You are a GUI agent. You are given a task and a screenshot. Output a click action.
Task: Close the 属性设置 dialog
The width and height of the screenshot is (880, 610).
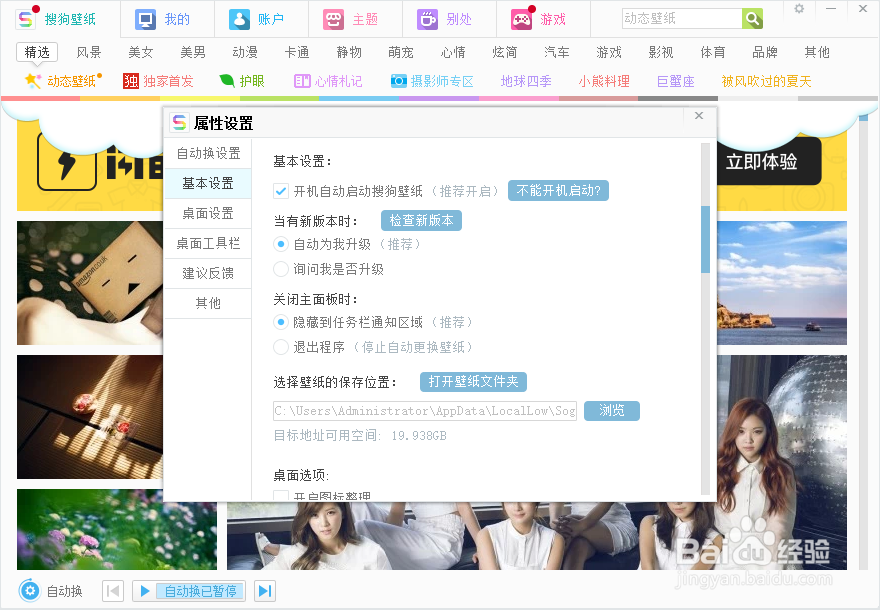(x=699, y=116)
